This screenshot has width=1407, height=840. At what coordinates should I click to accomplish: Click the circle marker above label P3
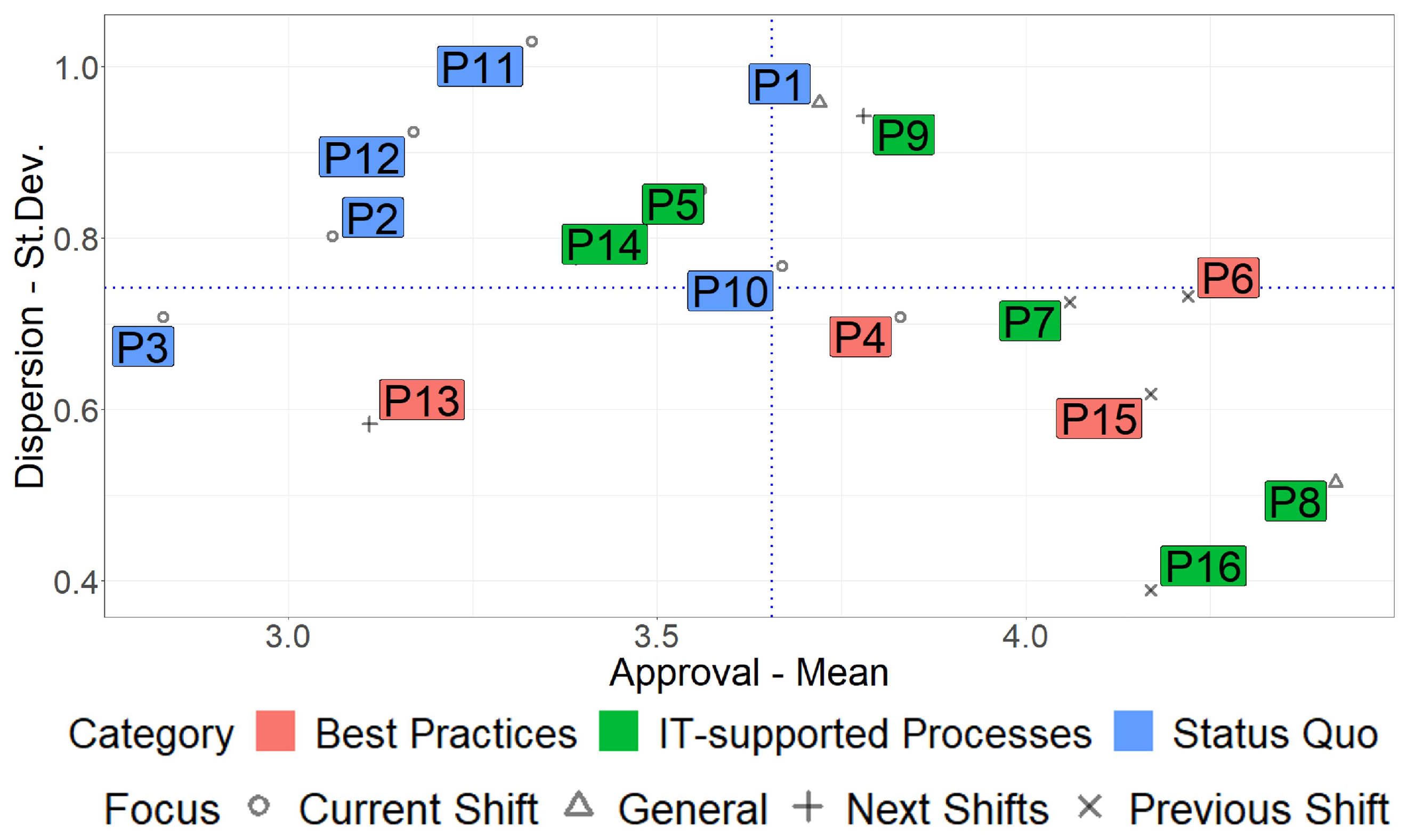click(163, 317)
